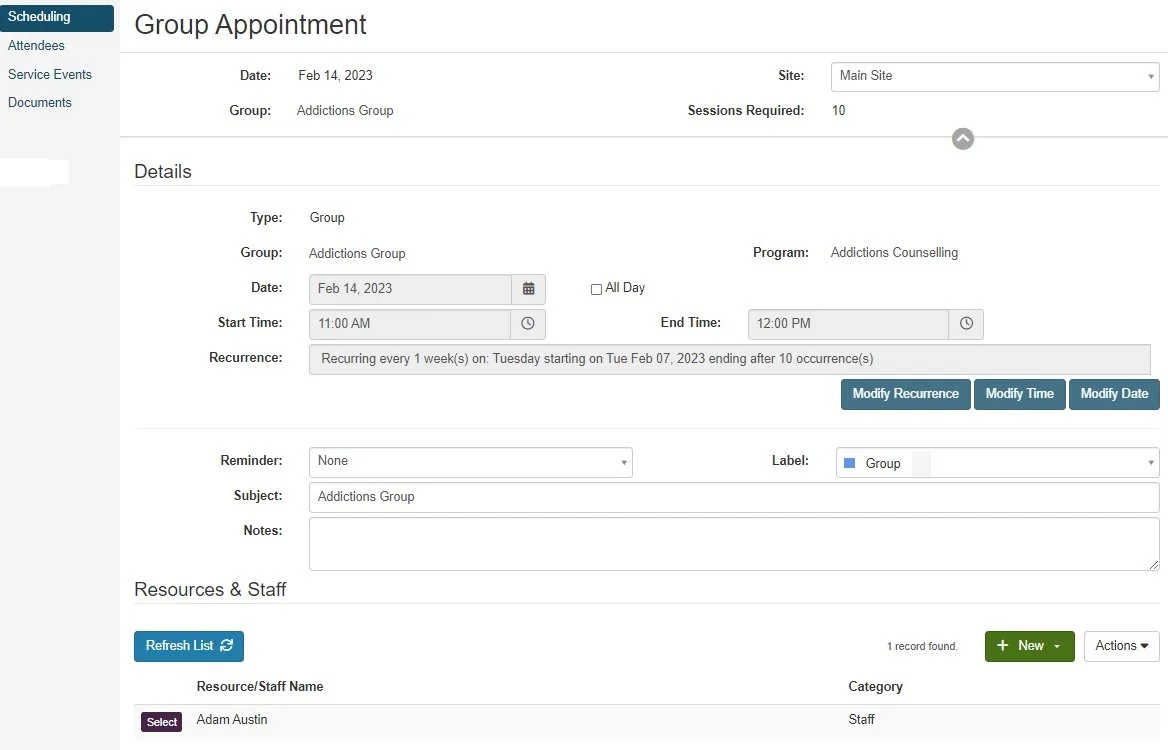1168x750 pixels.
Task: Open the Site dropdown
Action: 1149,76
